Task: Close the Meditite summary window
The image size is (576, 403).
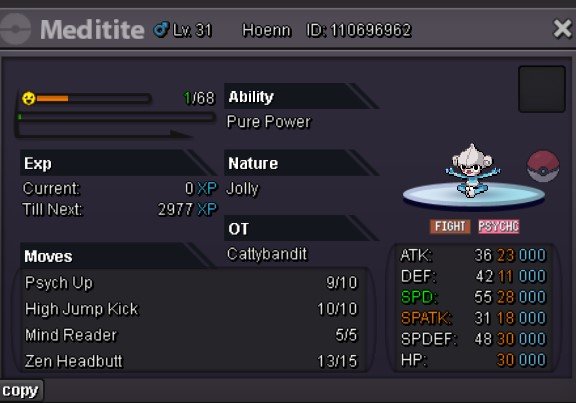Action: [x=562, y=29]
